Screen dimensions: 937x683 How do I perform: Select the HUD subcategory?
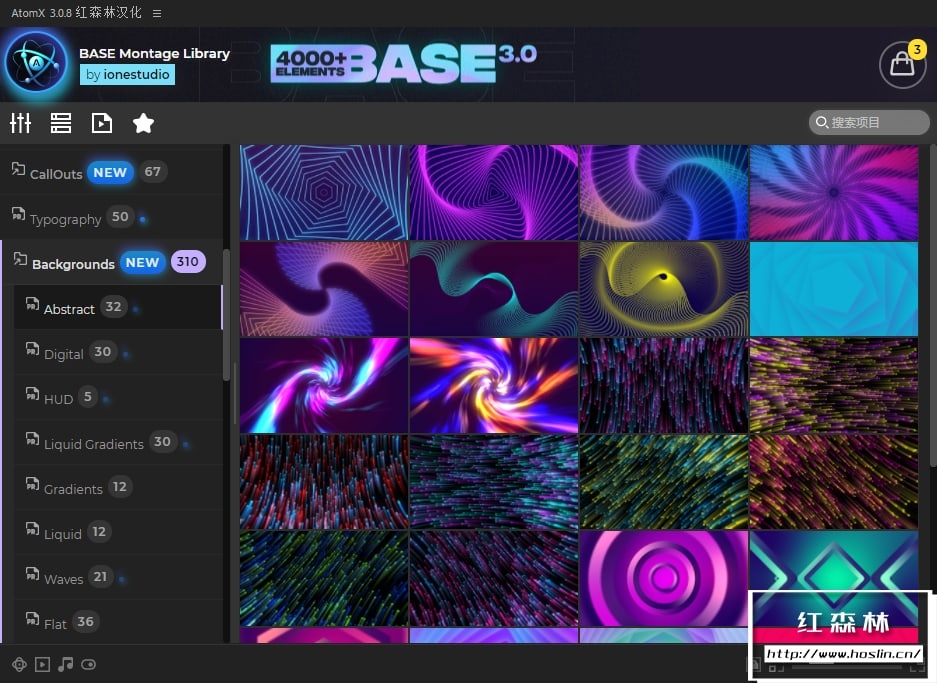118,397
